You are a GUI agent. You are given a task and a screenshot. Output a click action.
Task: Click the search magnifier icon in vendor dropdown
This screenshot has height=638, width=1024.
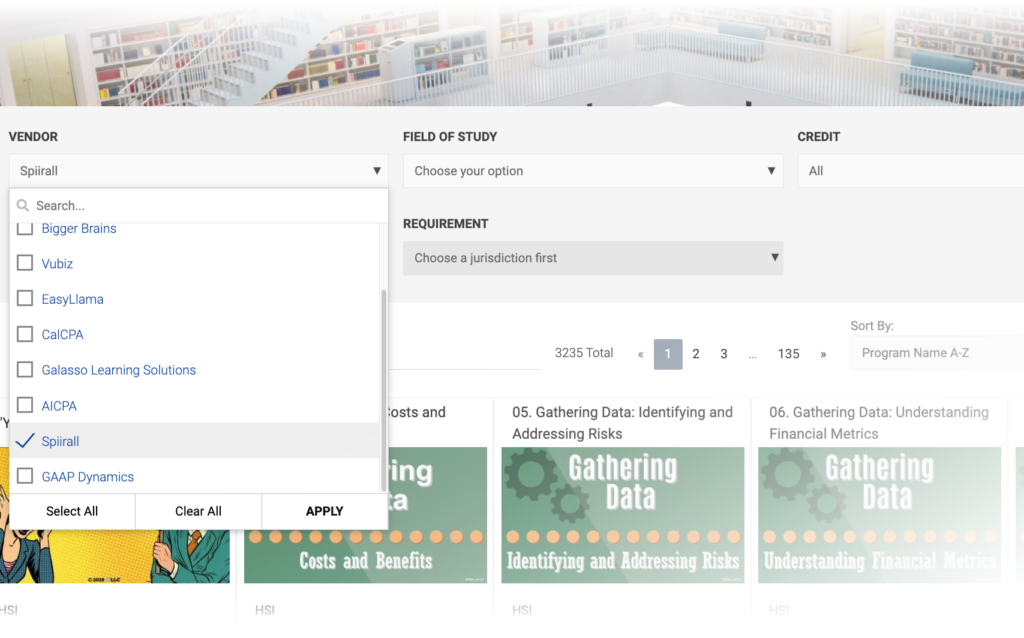coord(23,206)
